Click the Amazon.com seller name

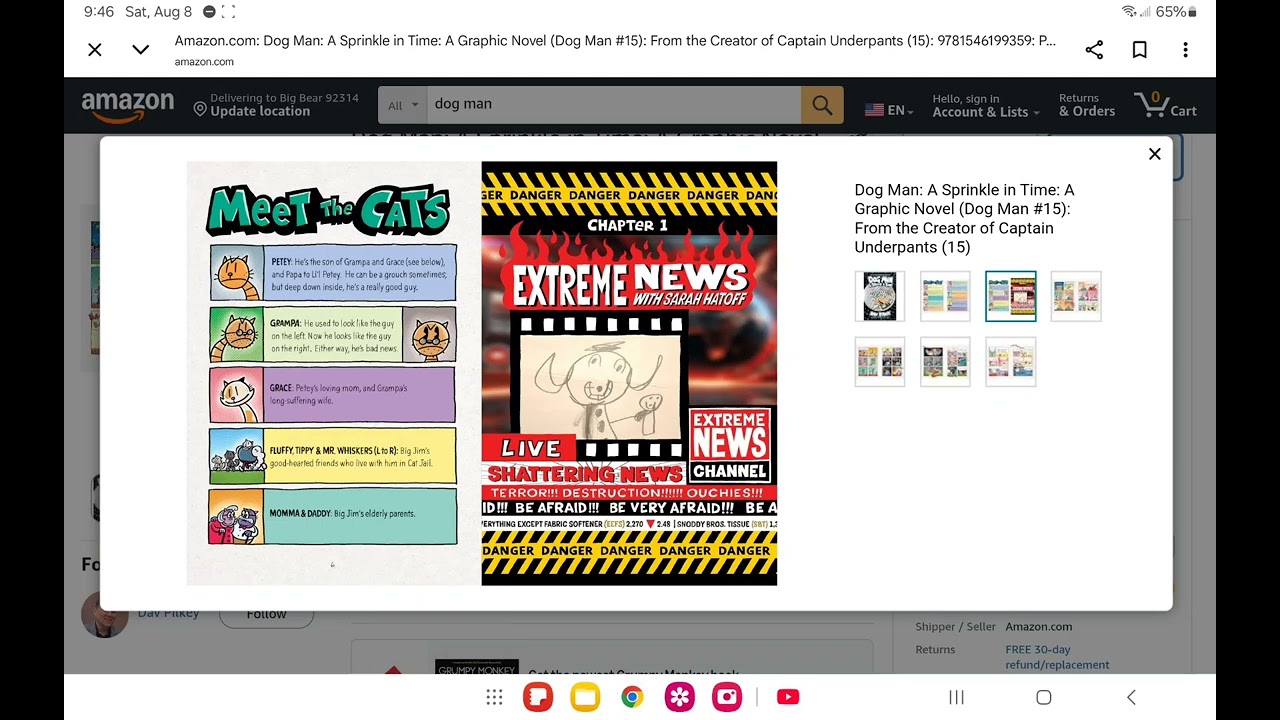pos(1039,627)
